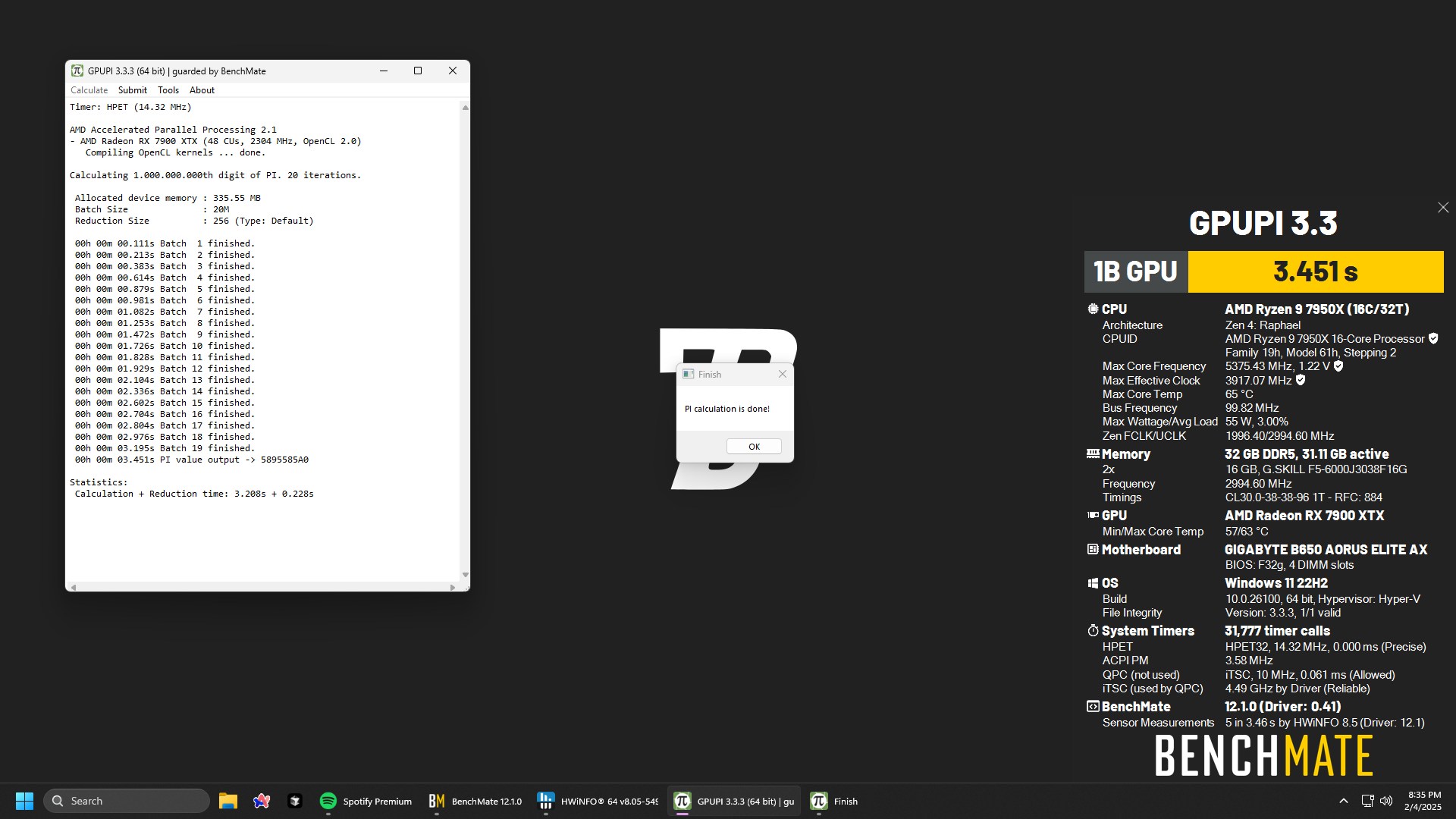Confirm the Finish dialog with OK
This screenshot has width=1456, height=819.
click(x=754, y=447)
